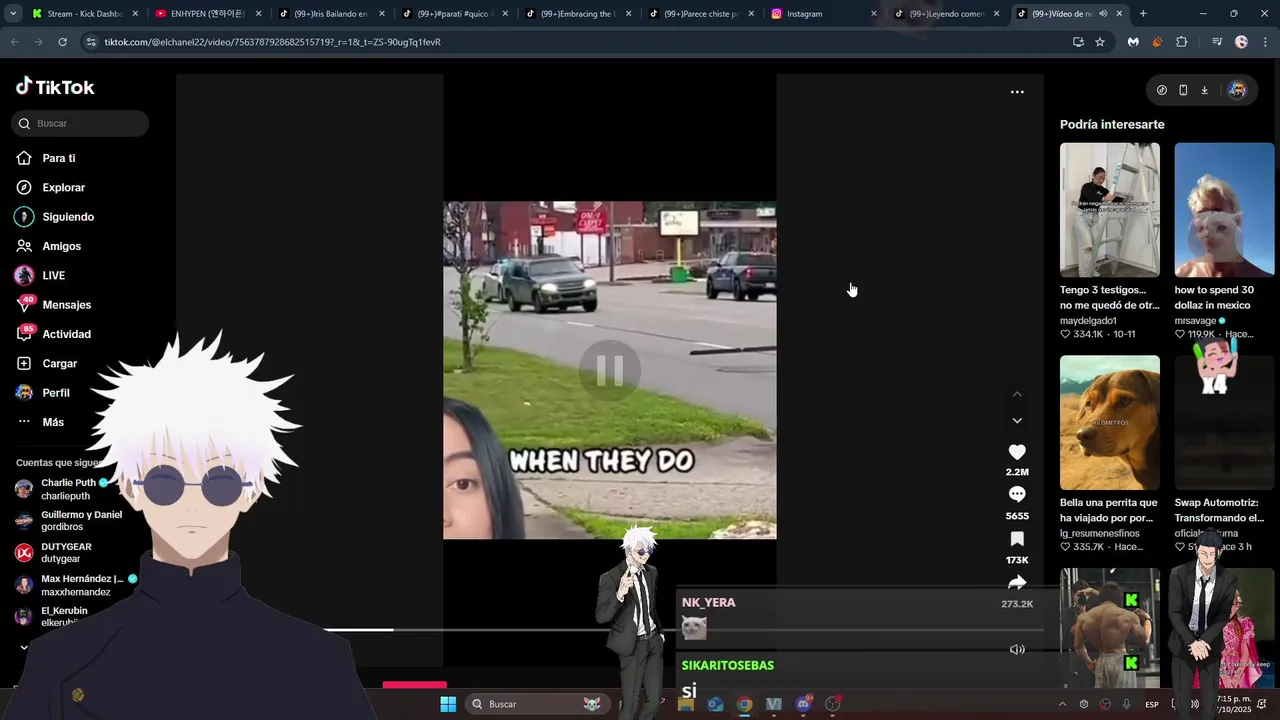Viewport: 1280px width, 720px height.
Task: Show hidden system tray icons chevron
Action: coord(1062,704)
